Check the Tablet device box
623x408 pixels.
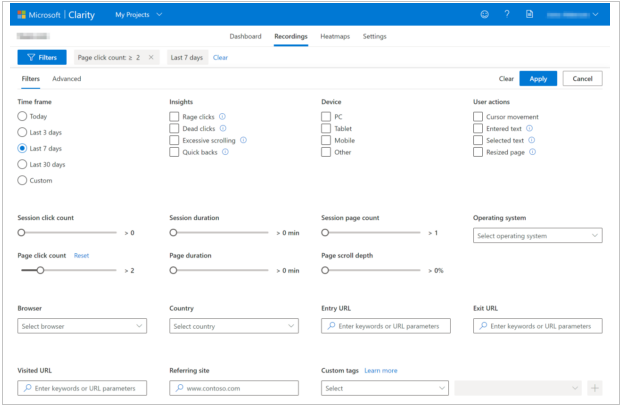tap(326, 128)
